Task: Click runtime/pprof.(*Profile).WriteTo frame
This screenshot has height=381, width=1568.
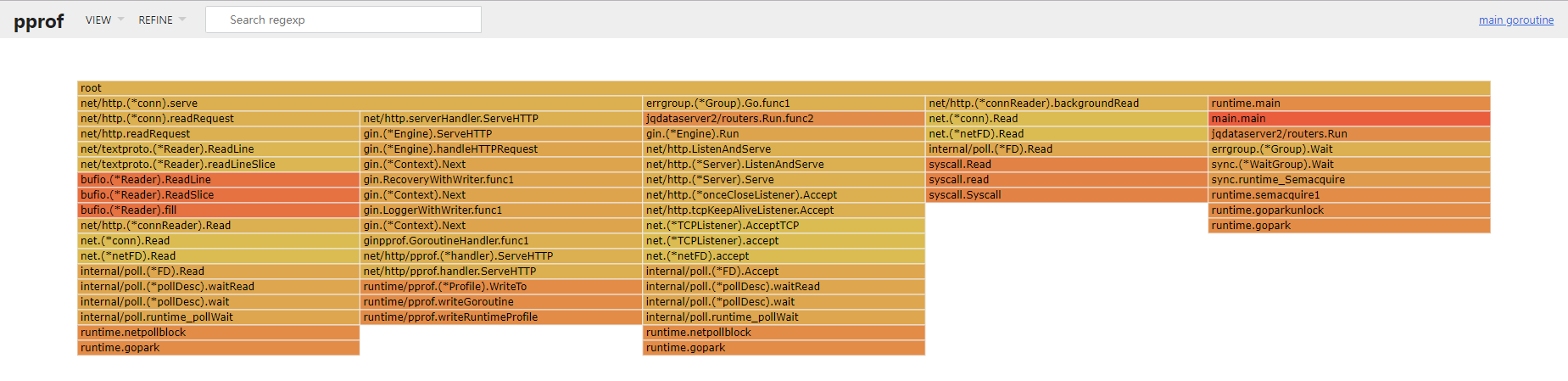Action: click(501, 287)
